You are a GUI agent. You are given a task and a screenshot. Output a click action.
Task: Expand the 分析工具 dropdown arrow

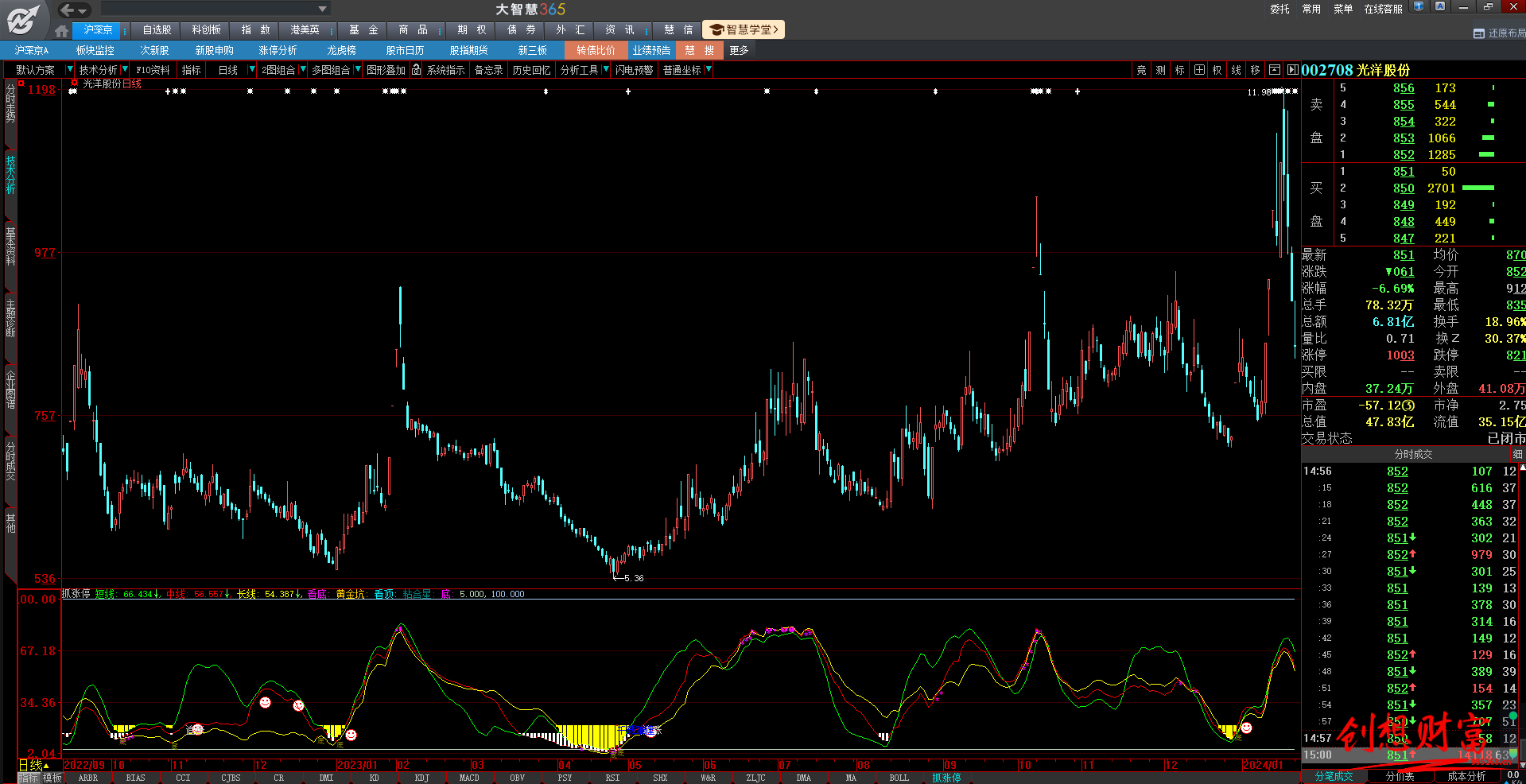[x=606, y=70]
